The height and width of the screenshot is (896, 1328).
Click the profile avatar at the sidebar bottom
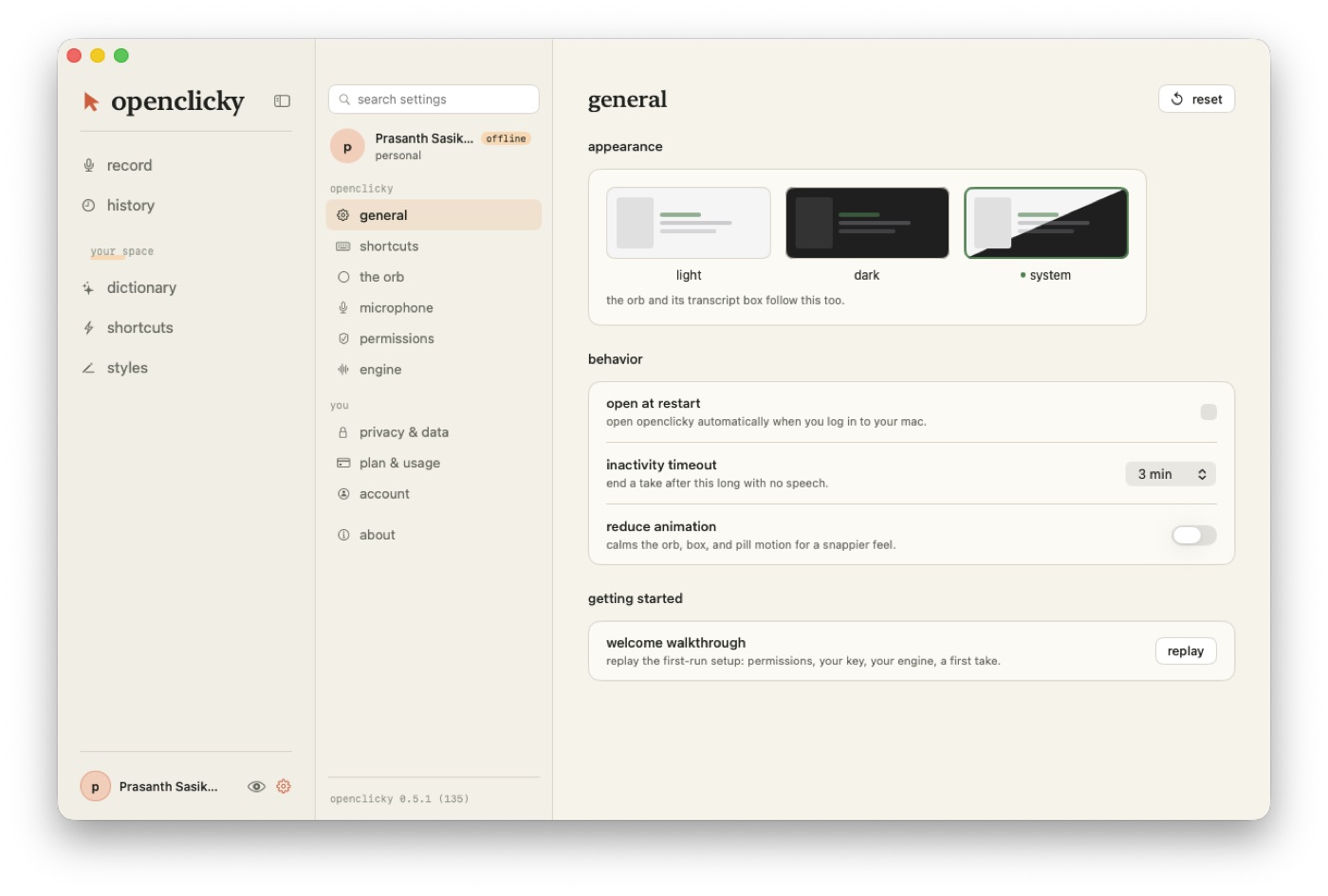pos(95,786)
